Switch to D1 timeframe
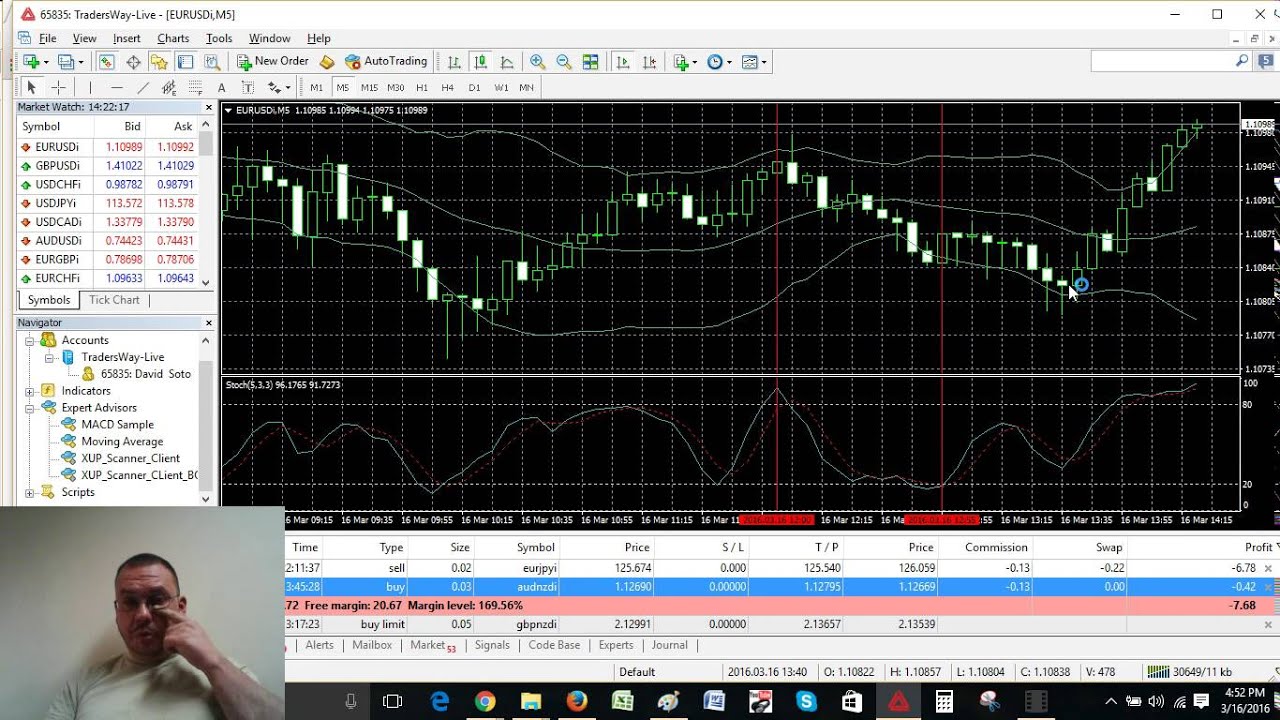Screen dimensions: 1280x720 tap(474, 87)
